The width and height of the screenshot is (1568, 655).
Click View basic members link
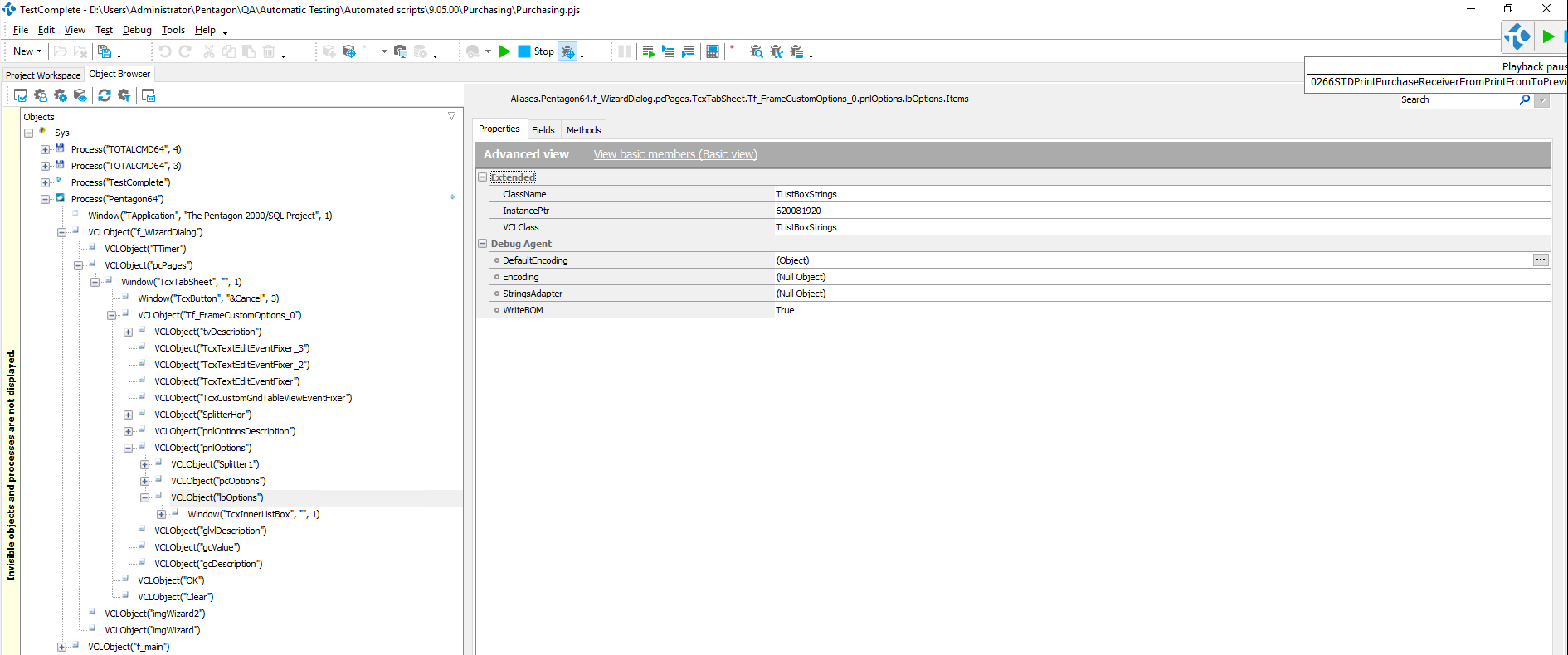click(675, 154)
